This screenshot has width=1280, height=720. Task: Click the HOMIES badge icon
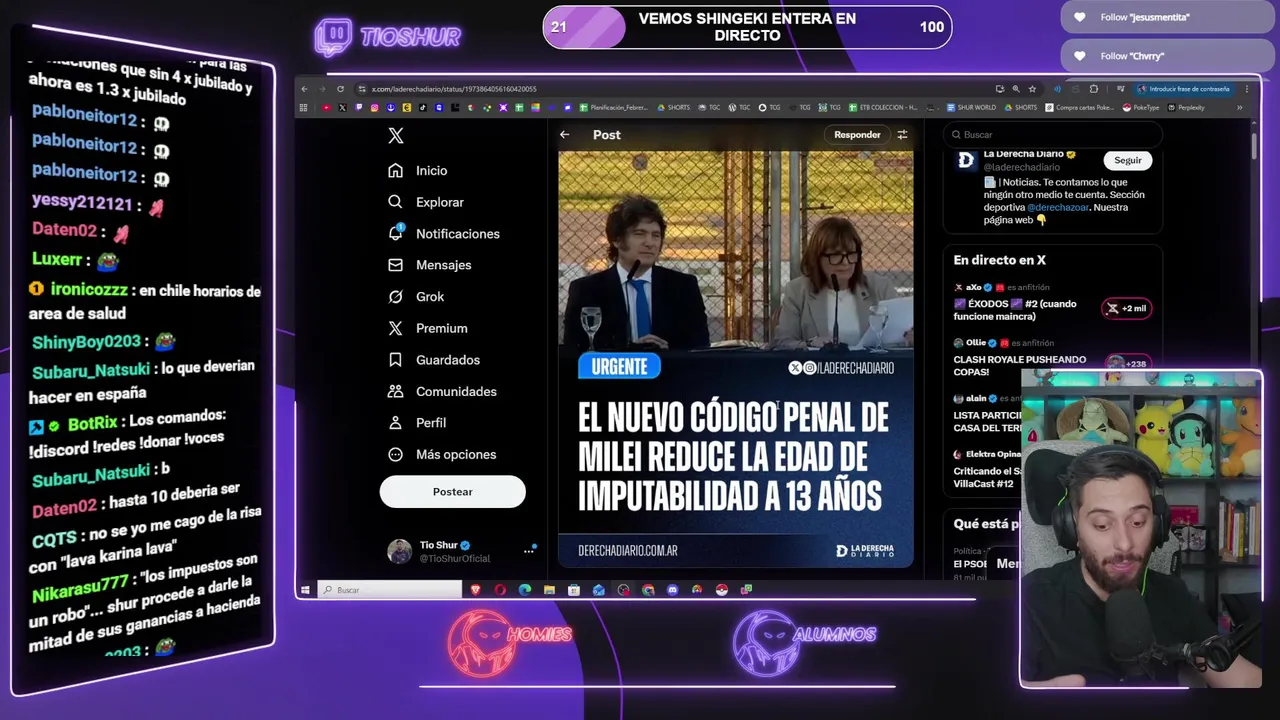[x=510, y=642]
